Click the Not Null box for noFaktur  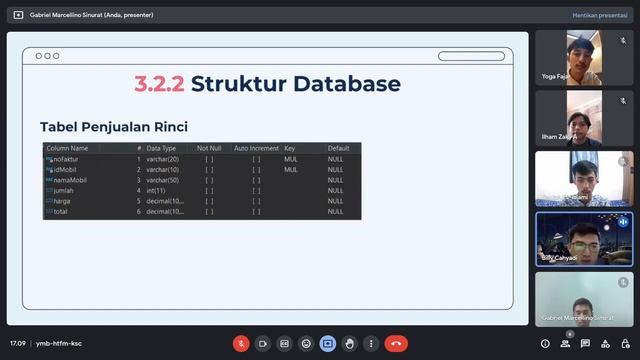click(209, 159)
